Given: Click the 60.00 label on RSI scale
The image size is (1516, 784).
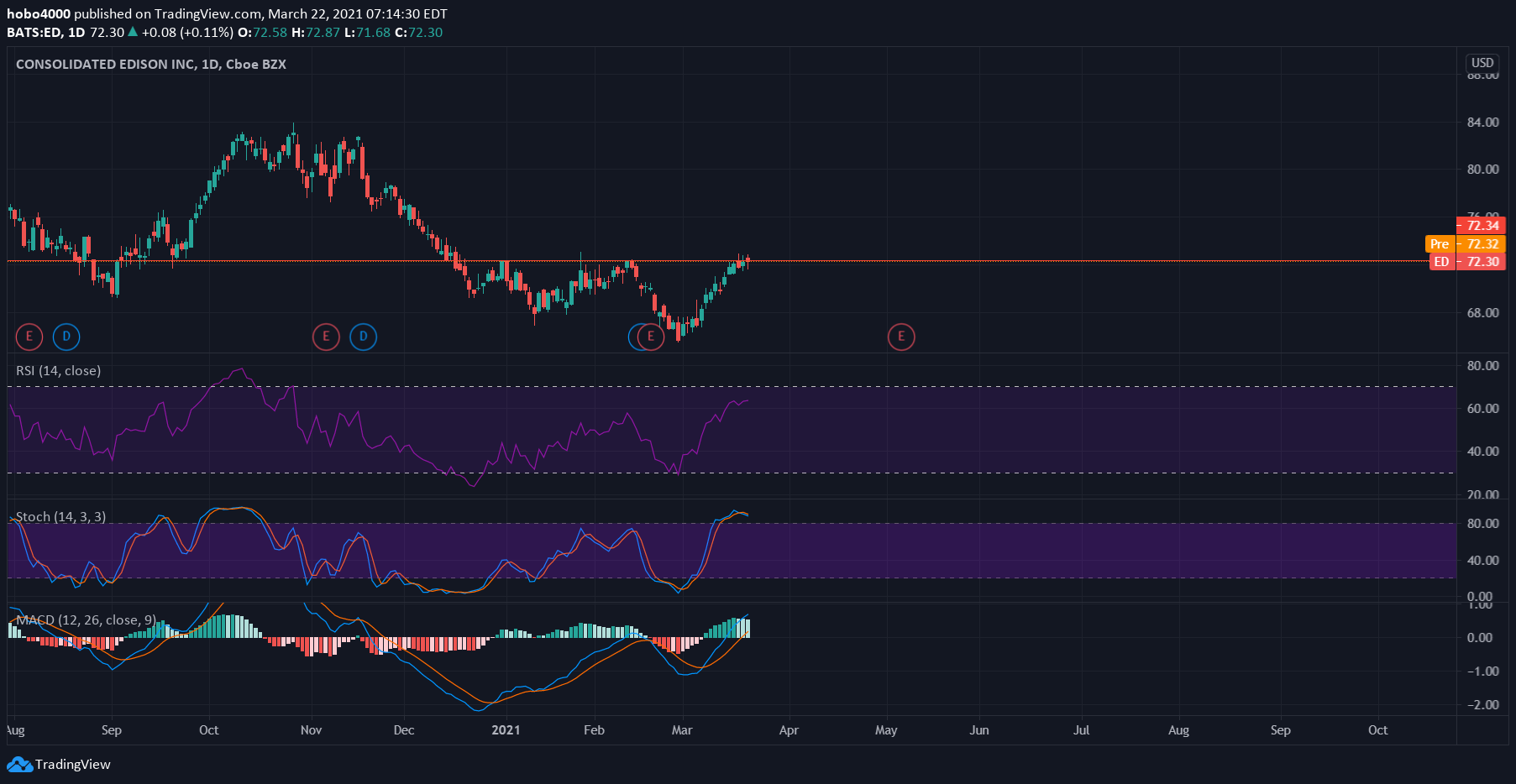Looking at the screenshot, I should [1482, 408].
